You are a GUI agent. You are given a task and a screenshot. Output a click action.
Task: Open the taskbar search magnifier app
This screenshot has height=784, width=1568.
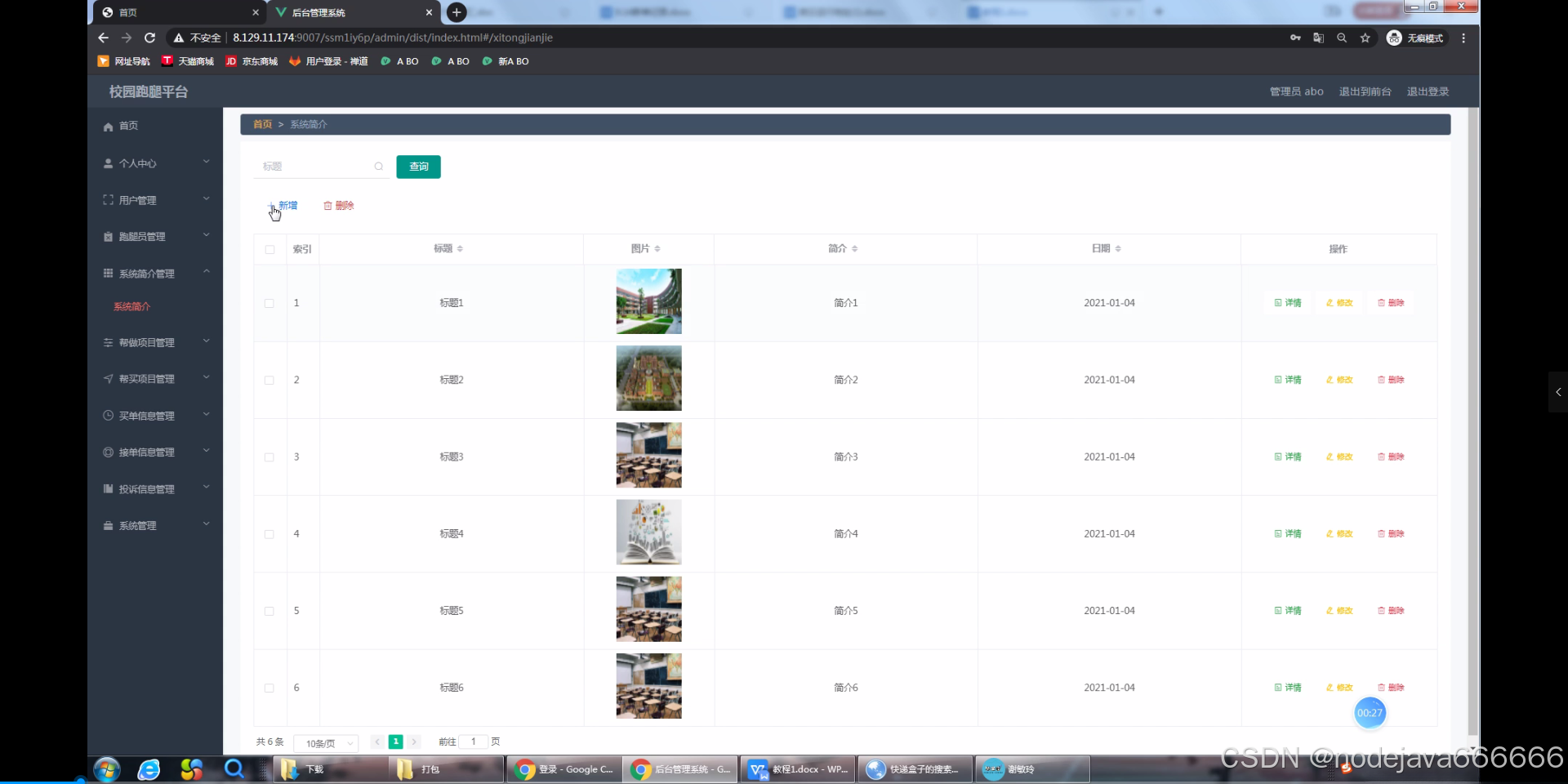pyautogui.click(x=234, y=769)
